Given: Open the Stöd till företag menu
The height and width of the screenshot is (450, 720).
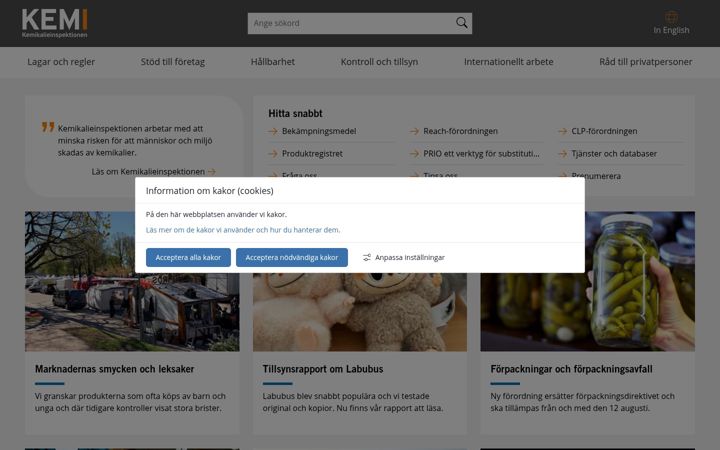Looking at the screenshot, I should coord(173,62).
